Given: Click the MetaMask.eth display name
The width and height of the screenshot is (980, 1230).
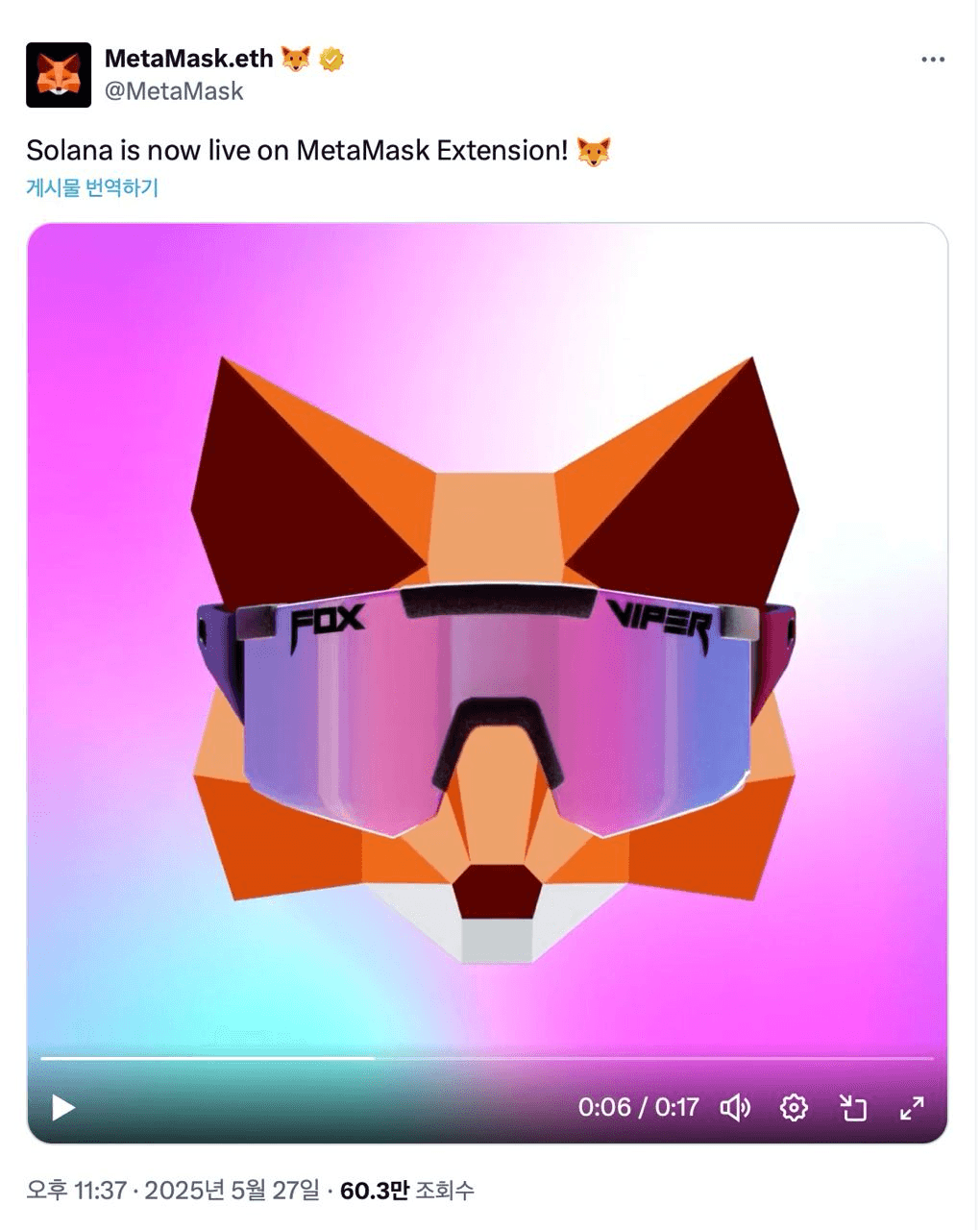Looking at the screenshot, I should pos(188,59).
